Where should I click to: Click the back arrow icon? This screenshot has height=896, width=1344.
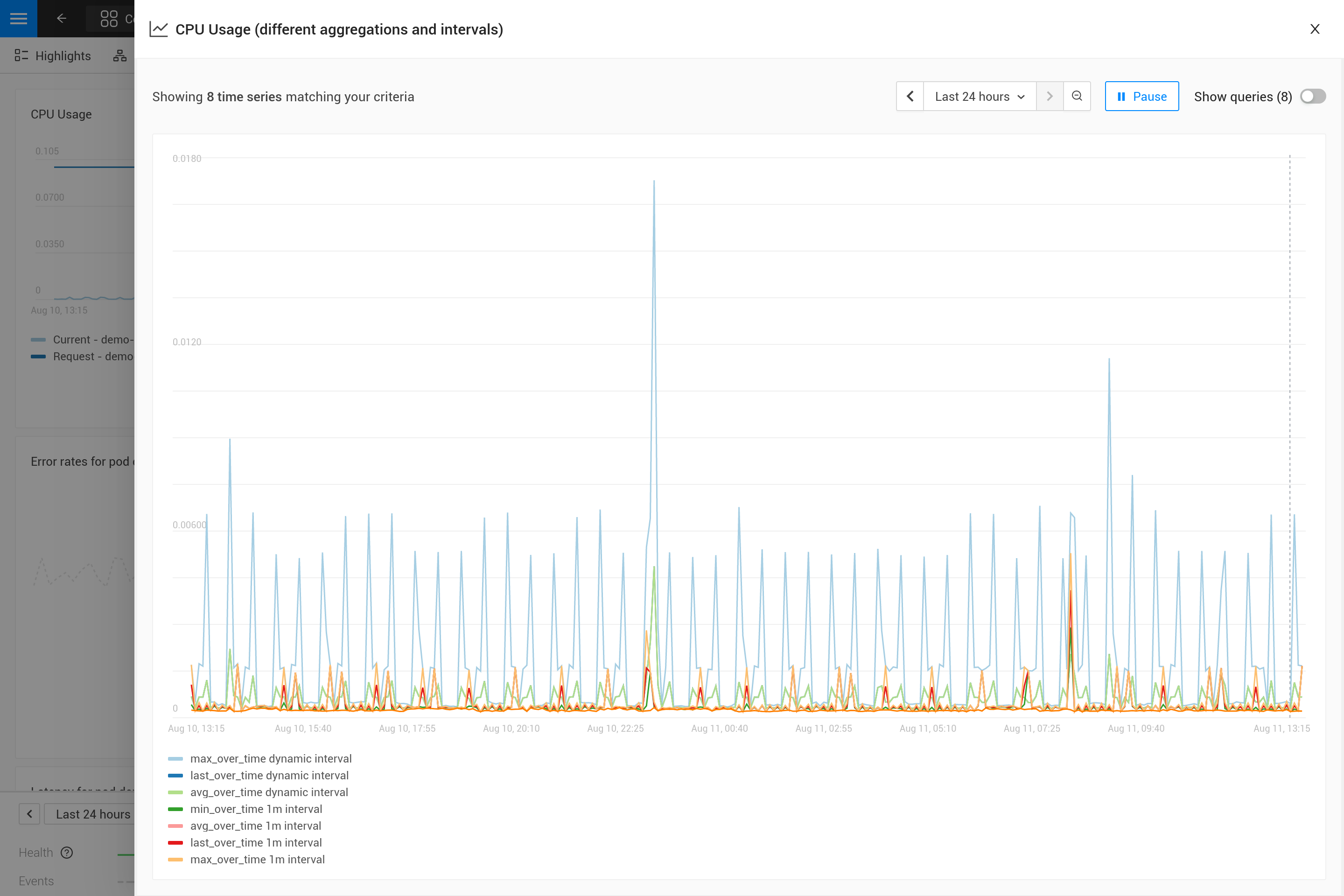click(62, 18)
